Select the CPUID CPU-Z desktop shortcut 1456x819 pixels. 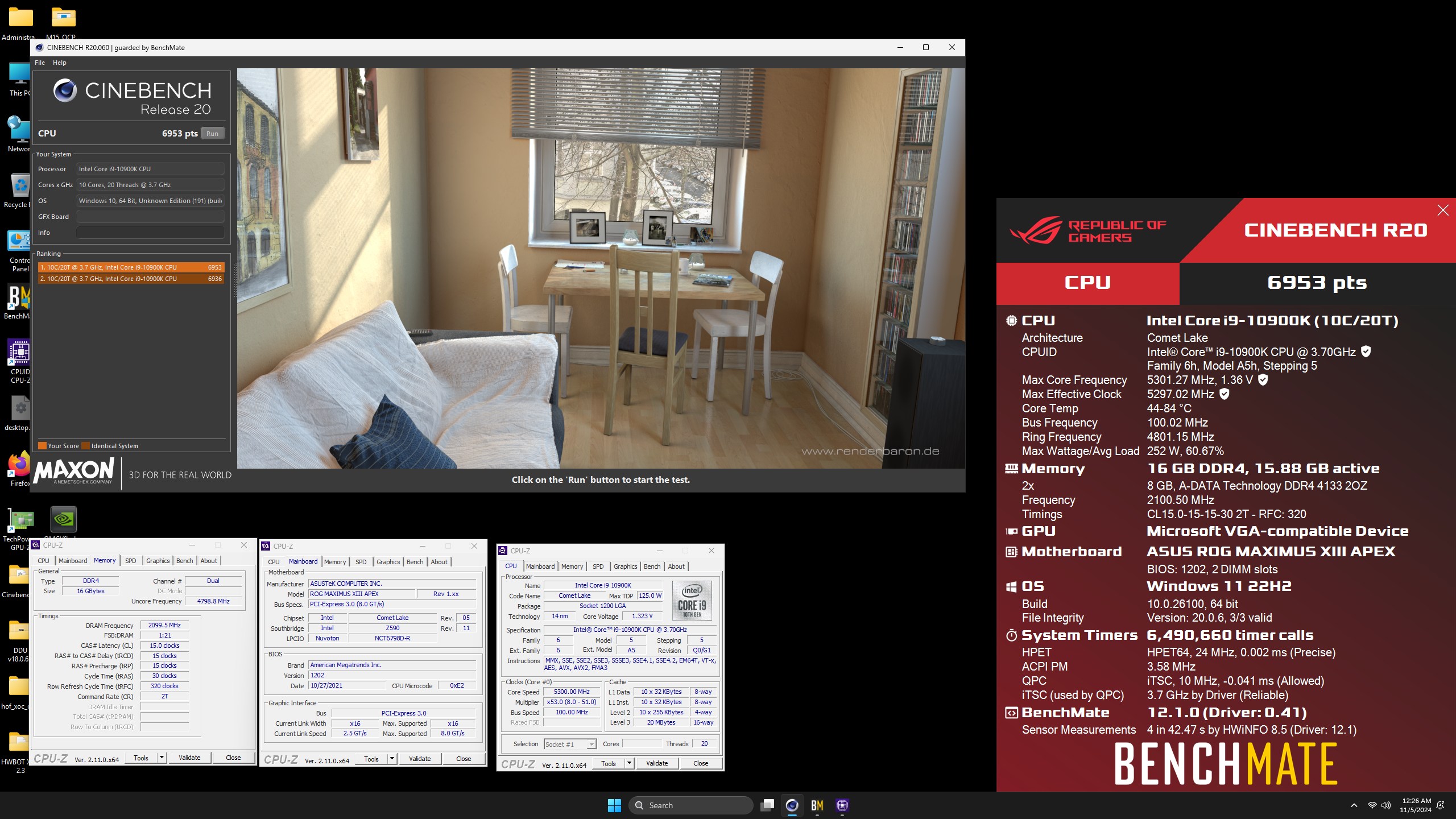[19, 362]
